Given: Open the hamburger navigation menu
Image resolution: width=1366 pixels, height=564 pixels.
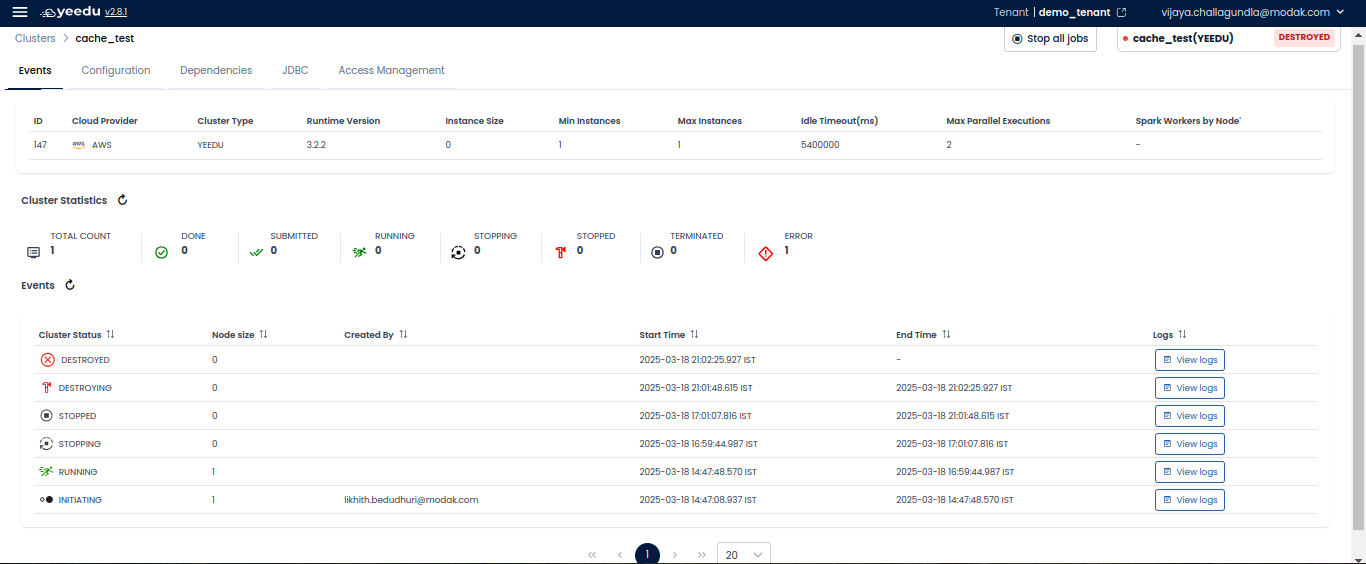Looking at the screenshot, I should tap(20, 12).
